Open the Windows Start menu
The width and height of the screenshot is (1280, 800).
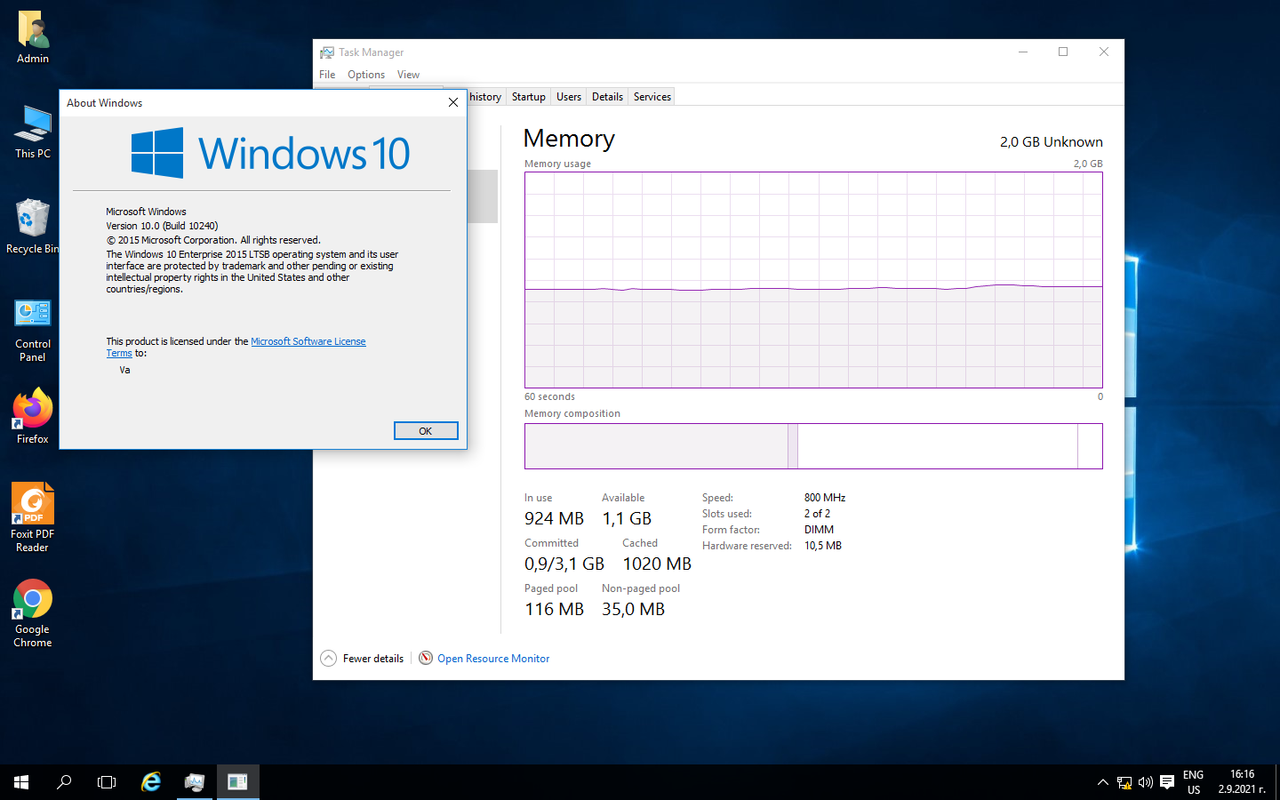[21, 782]
